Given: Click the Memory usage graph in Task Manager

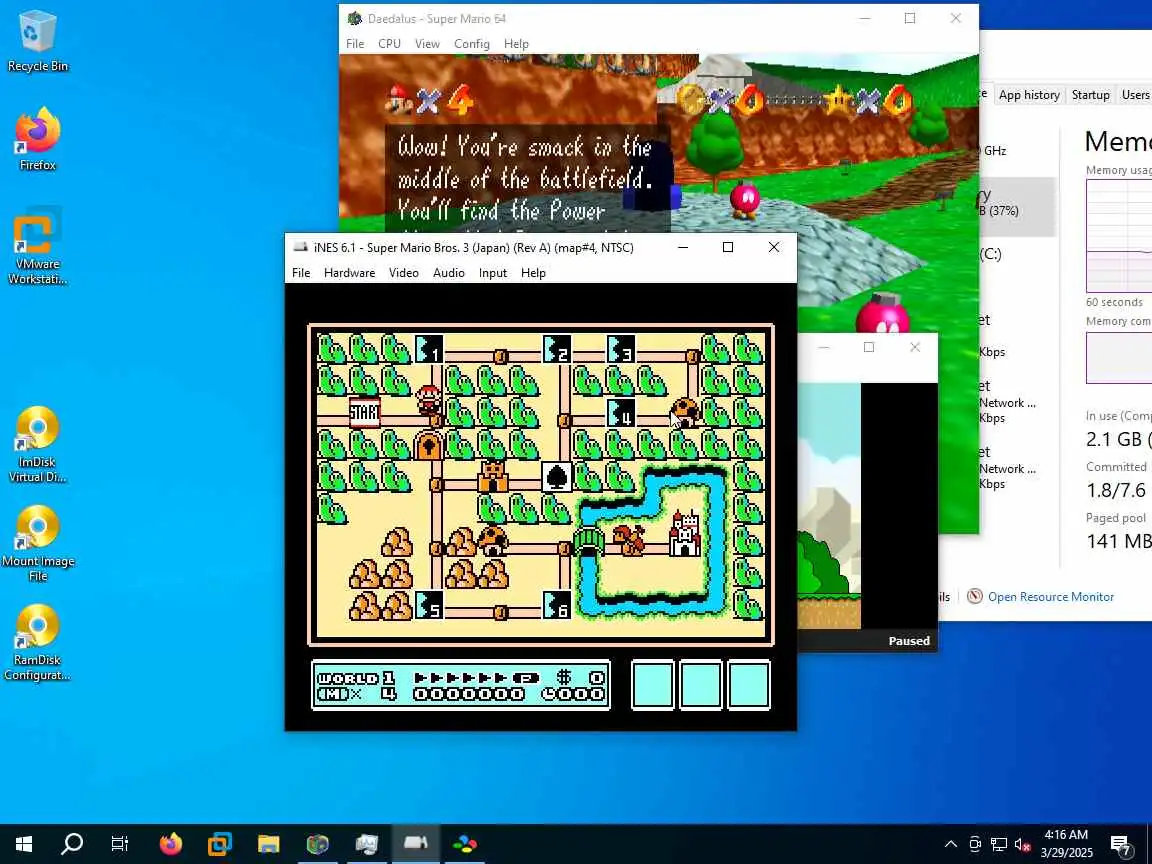Looking at the screenshot, I should pos(1119,235).
